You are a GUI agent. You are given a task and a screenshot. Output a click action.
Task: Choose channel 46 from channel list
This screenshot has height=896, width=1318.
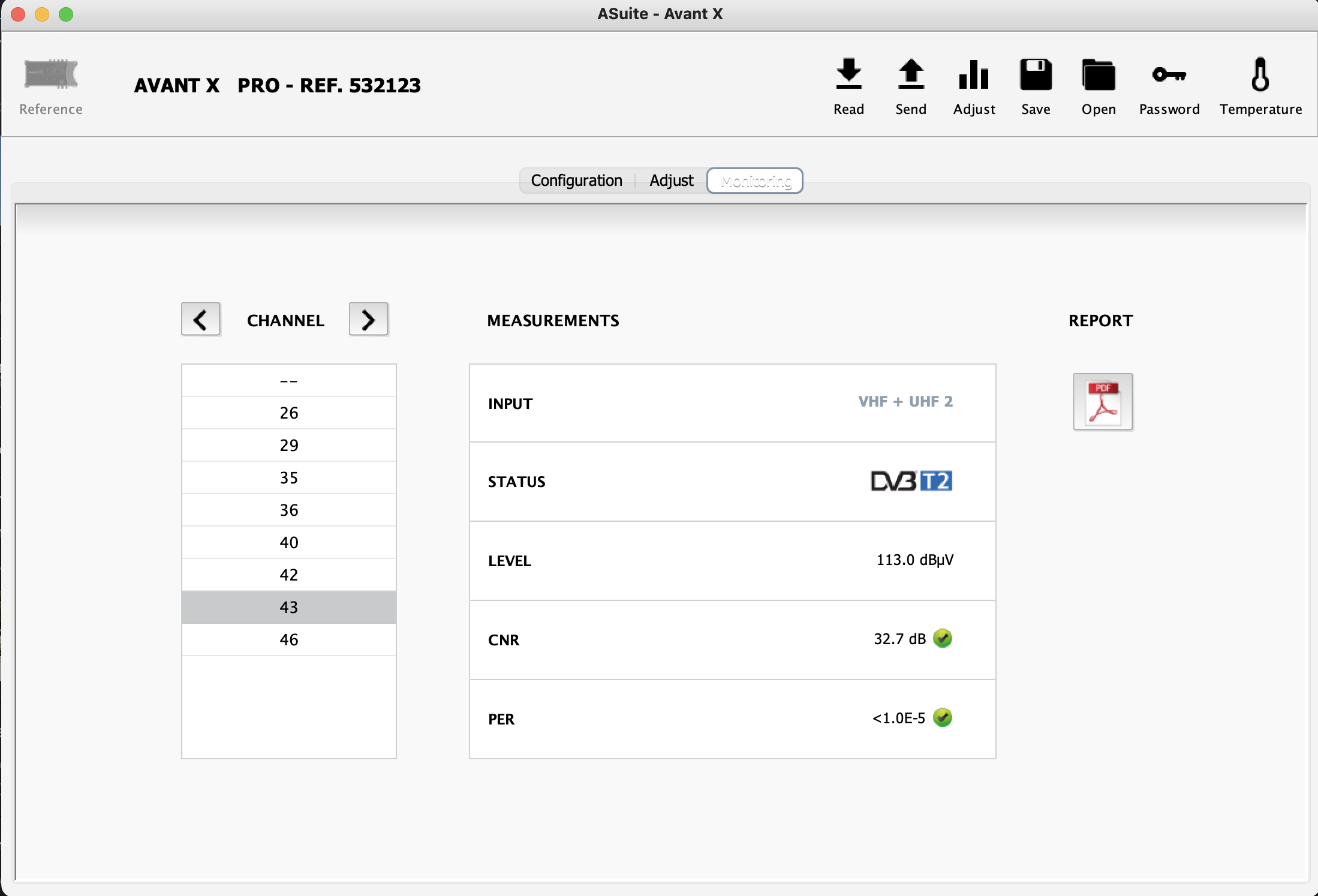[x=289, y=639]
